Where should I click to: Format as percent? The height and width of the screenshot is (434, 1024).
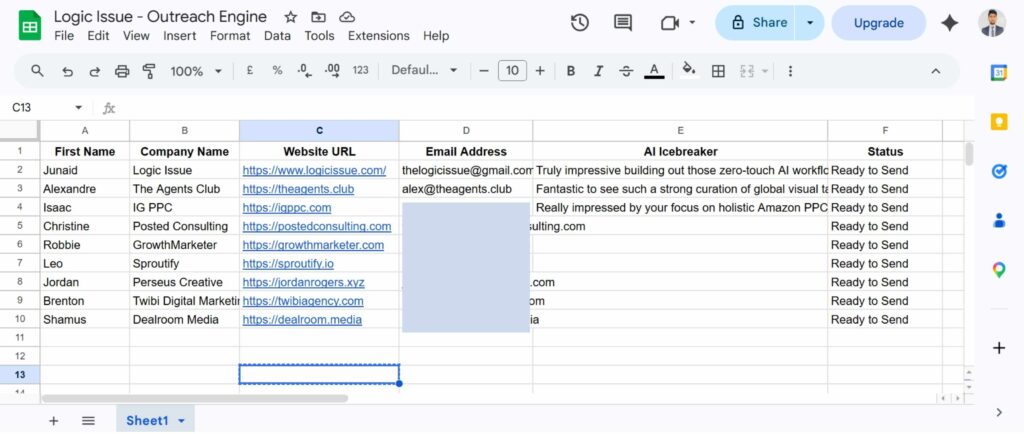[x=278, y=70]
